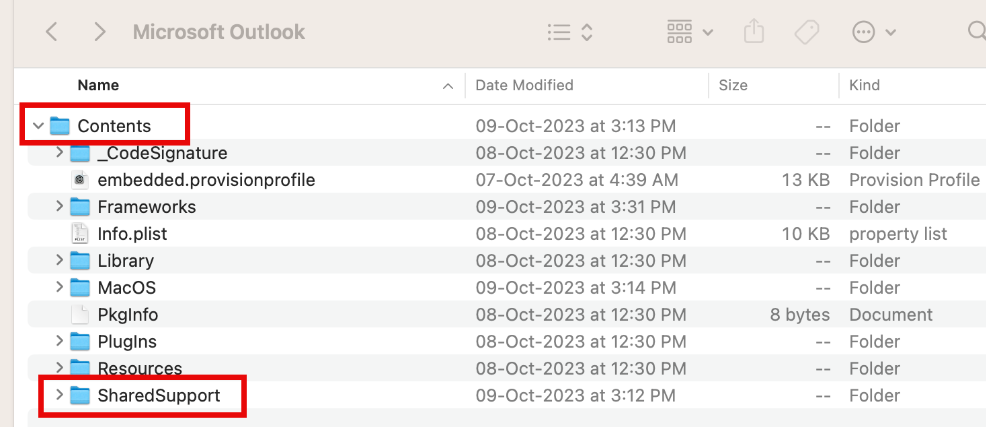Collapse the Contents folder
The height and width of the screenshot is (427, 986).
[38, 126]
